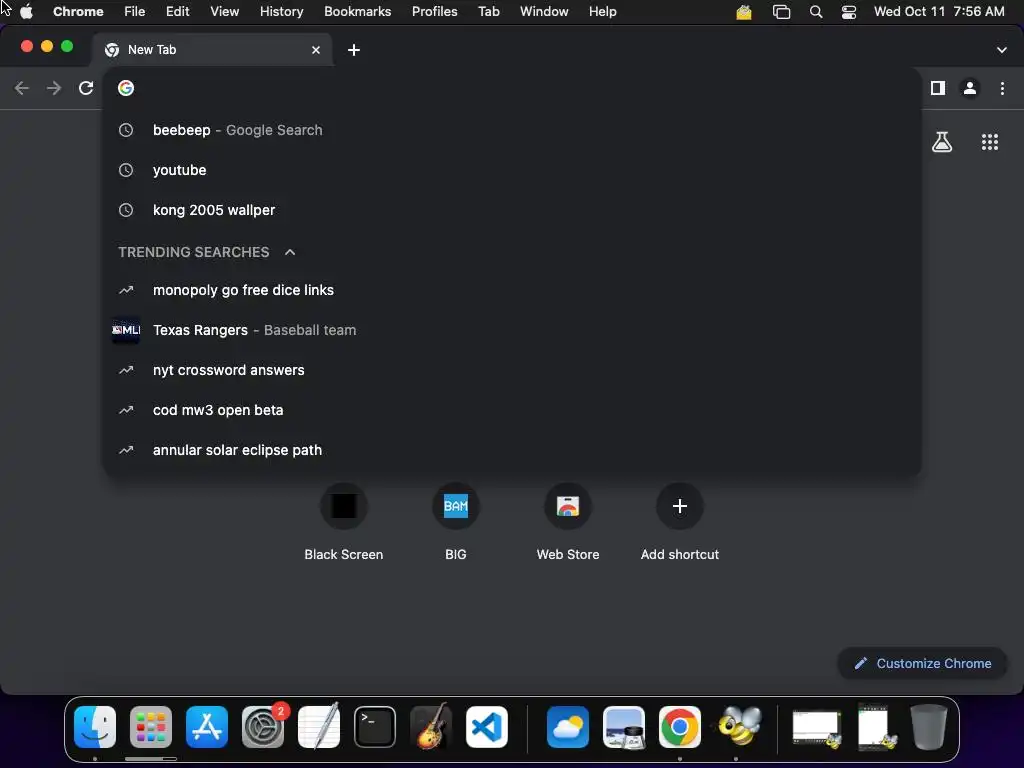The height and width of the screenshot is (768, 1024).
Task: Open TextEdit from the dock
Action: pos(319,727)
